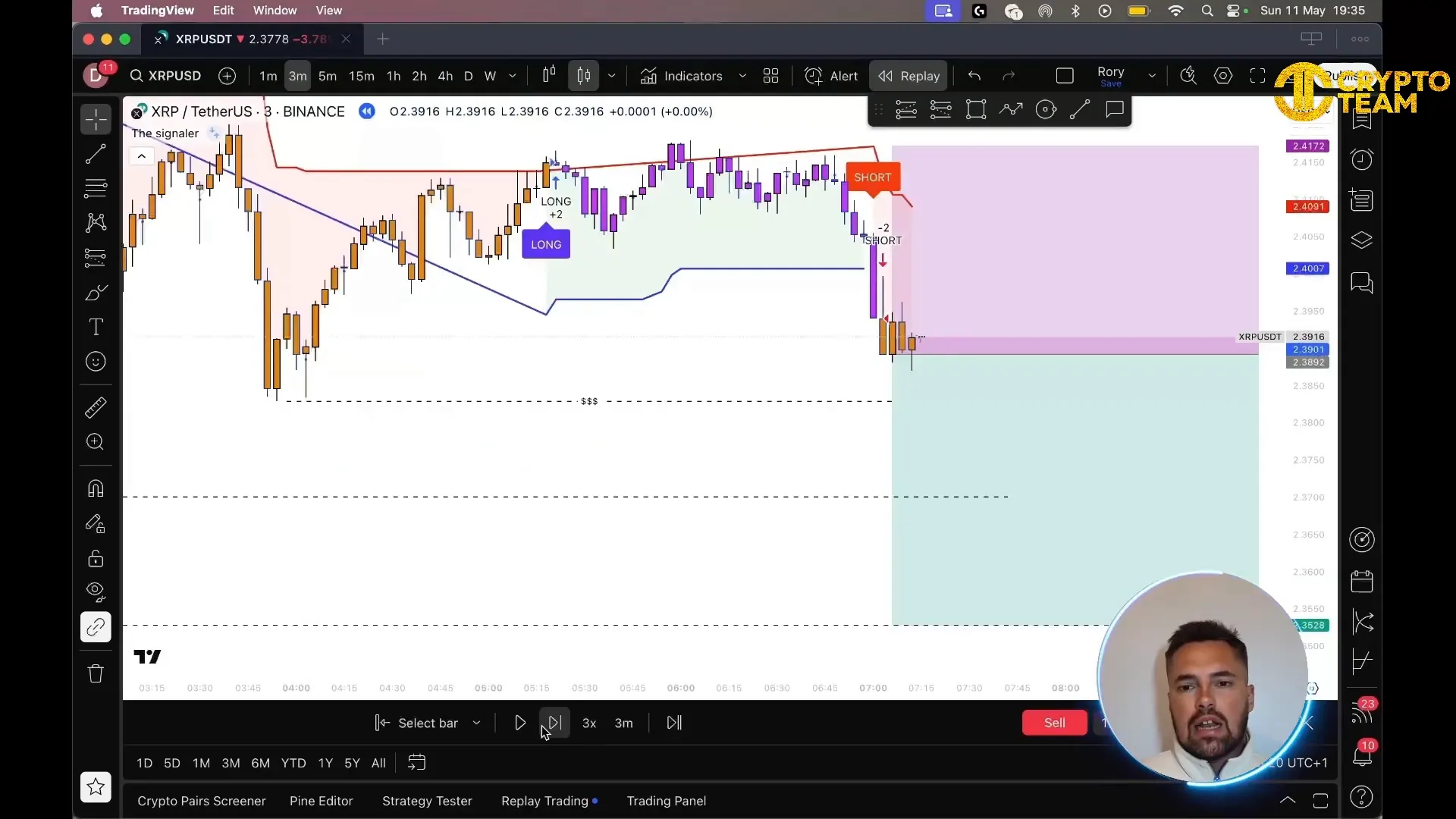Expand the chart type dropdown arrow

pyautogui.click(x=611, y=76)
